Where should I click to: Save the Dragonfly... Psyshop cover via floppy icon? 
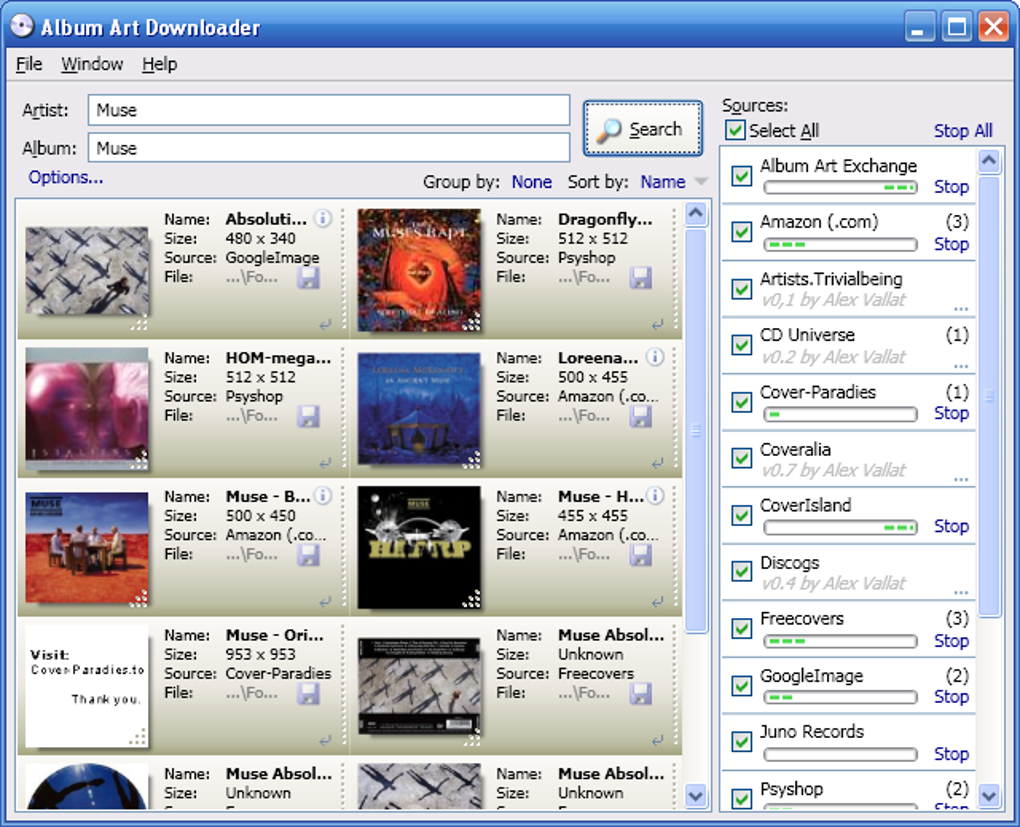pyautogui.click(x=641, y=278)
